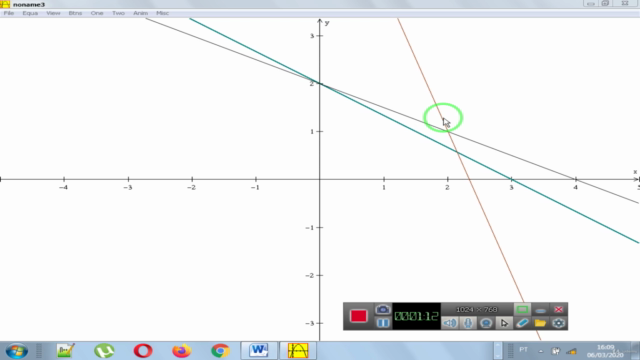Minimize the recorder toolbar
Viewport: 640px width, 360px height.
[540, 310]
